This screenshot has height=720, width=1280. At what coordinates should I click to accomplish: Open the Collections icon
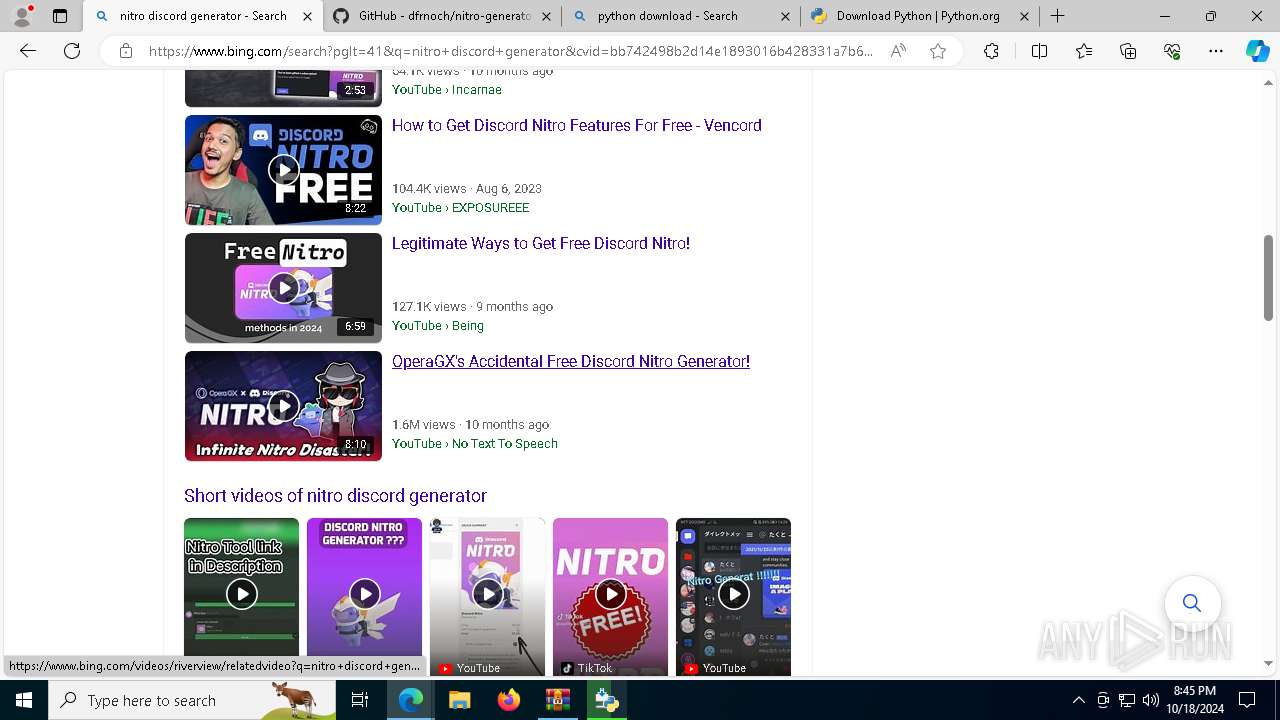tap(1128, 51)
